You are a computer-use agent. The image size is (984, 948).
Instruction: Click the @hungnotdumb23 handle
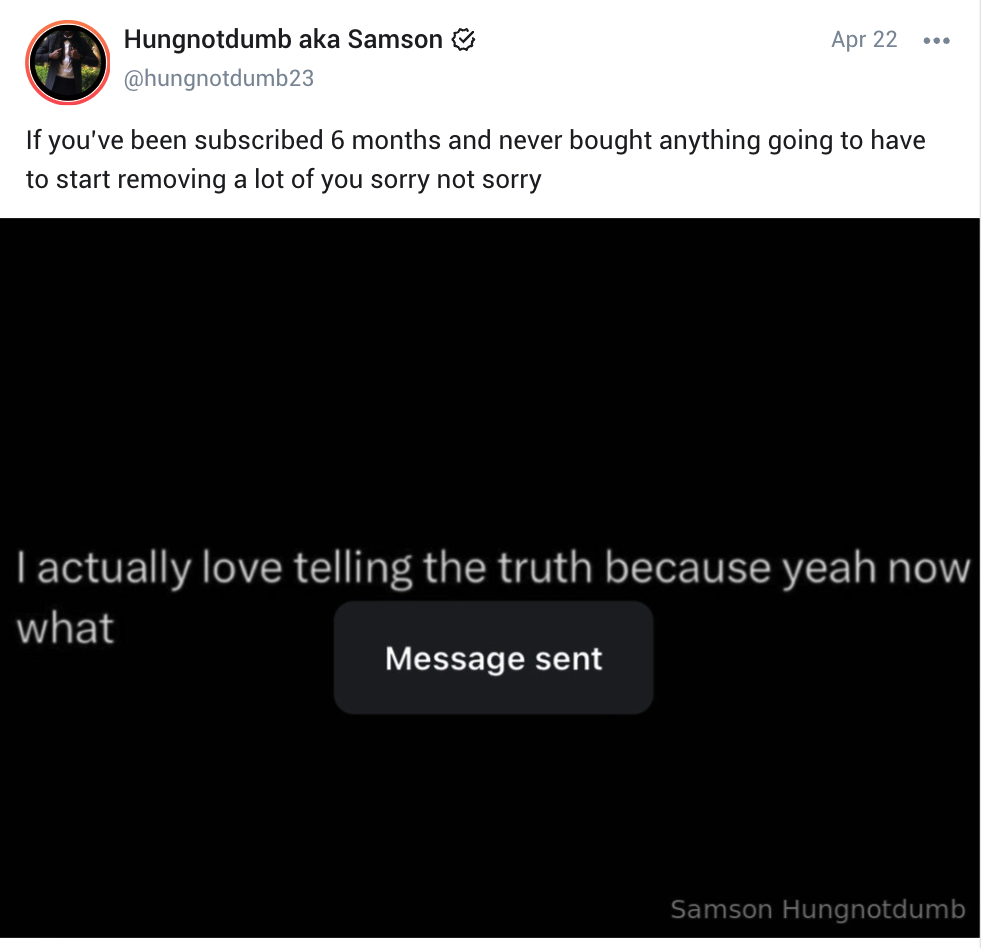(218, 79)
